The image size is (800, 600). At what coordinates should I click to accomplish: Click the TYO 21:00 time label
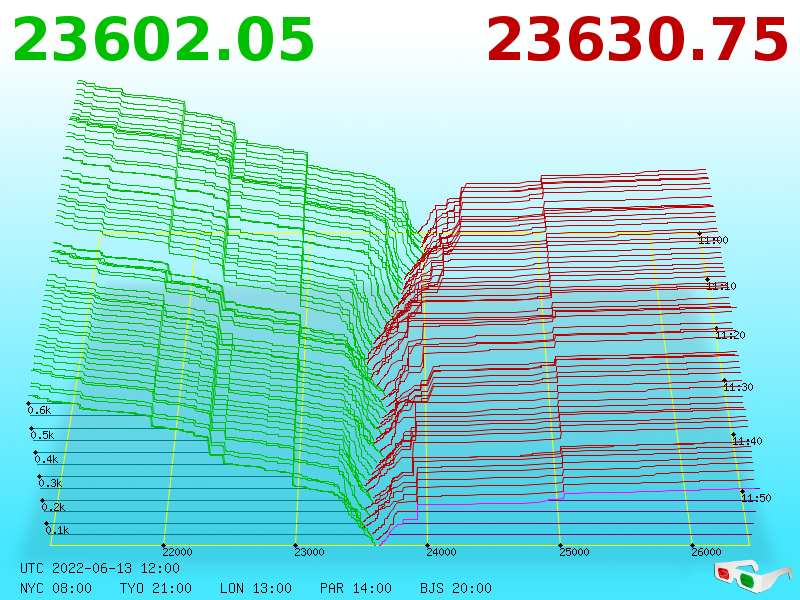[156, 588]
